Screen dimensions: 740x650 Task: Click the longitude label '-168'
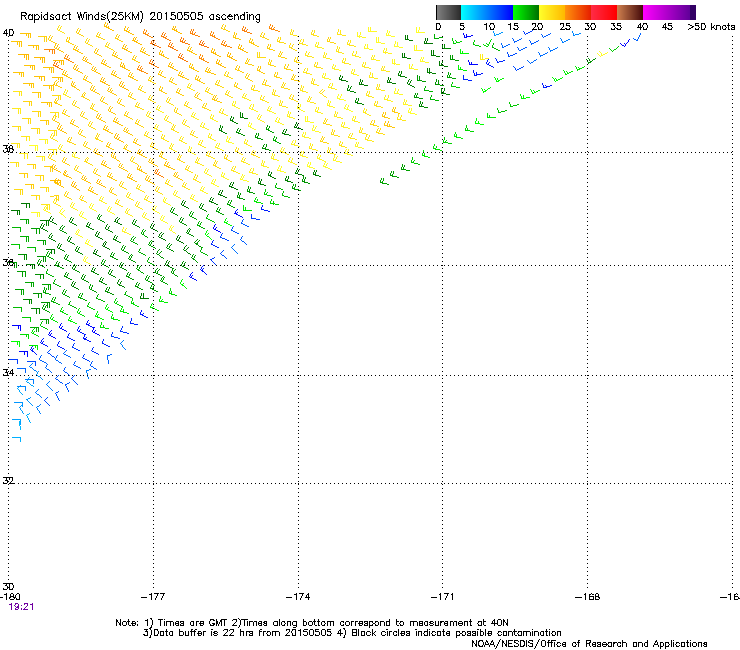click(587, 597)
